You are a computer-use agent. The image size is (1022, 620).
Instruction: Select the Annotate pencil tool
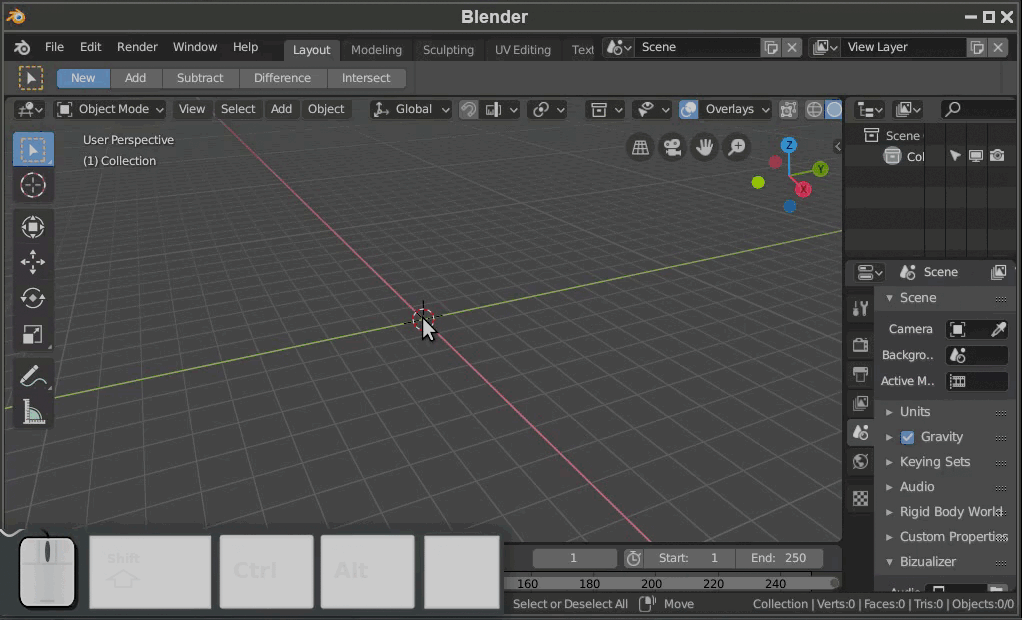tap(33, 376)
